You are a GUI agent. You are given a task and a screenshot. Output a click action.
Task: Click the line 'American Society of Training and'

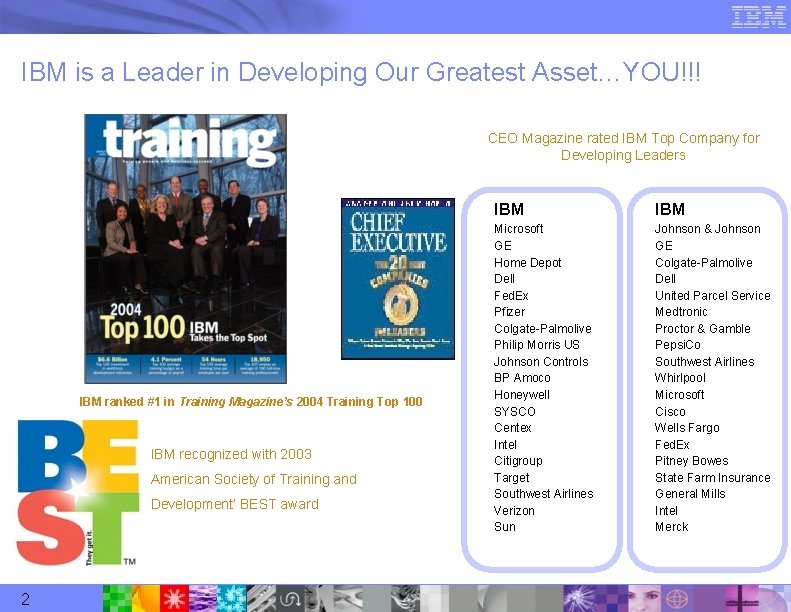[254, 479]
